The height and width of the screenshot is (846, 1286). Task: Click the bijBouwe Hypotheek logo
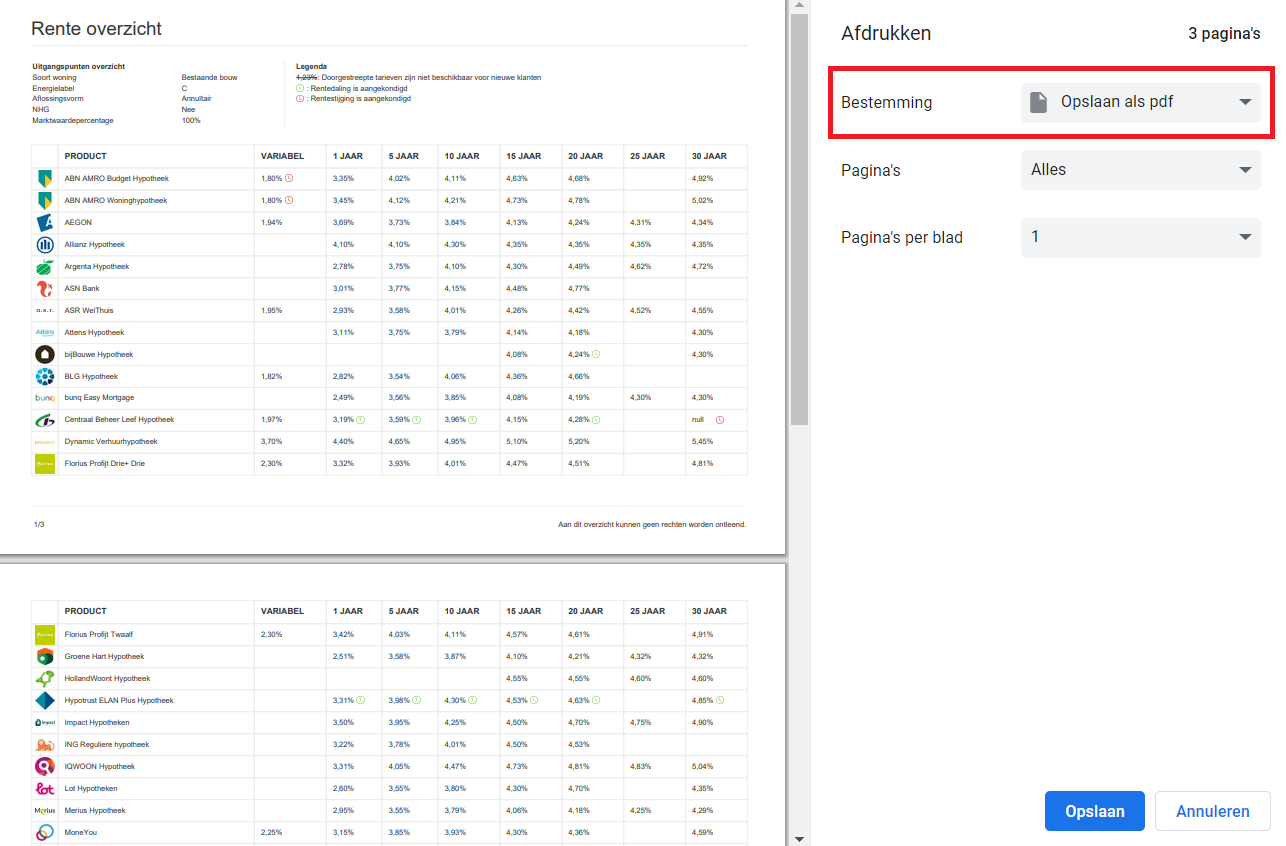click(x=44, y=354)
